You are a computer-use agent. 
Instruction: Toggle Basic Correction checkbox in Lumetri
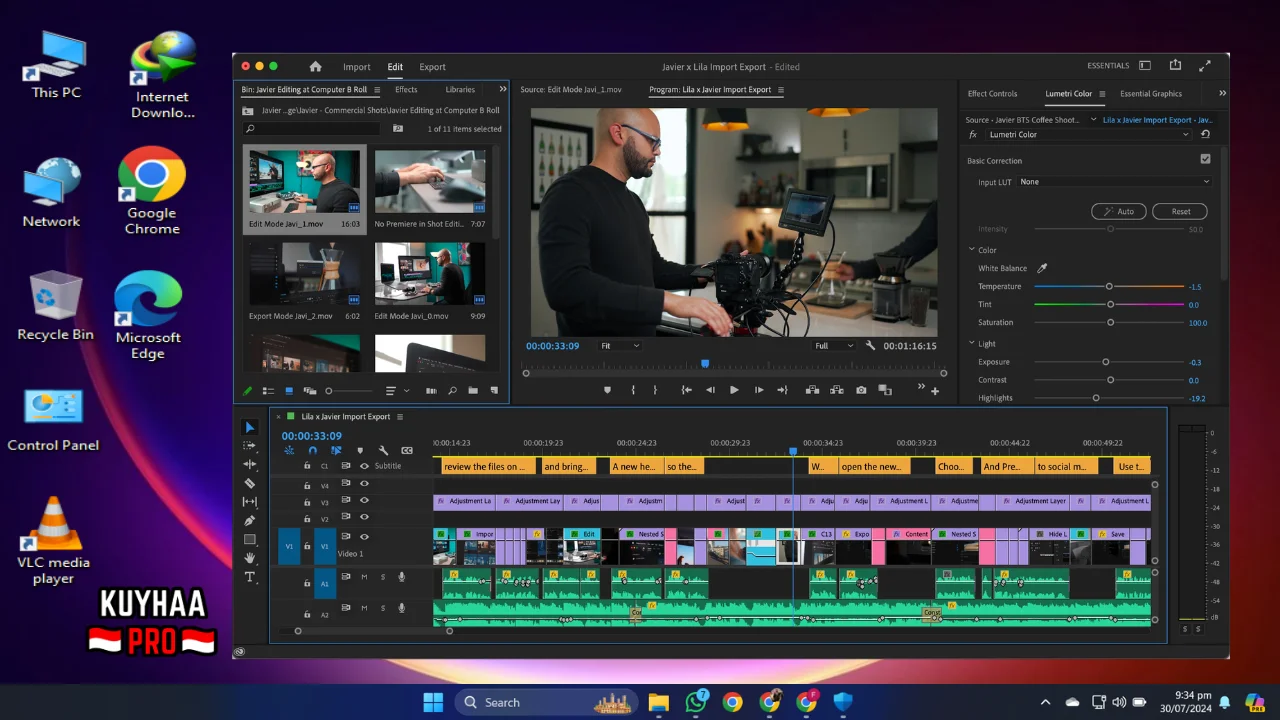1205,160
